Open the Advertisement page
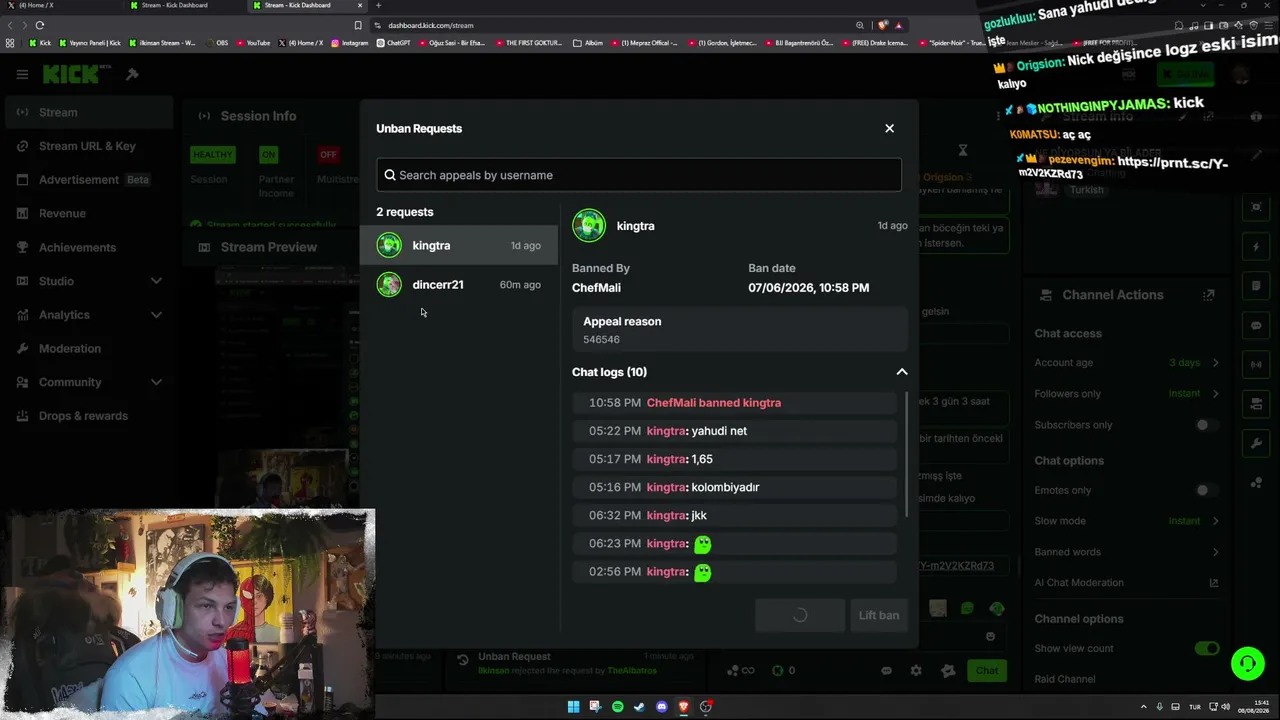 [88, 180]
